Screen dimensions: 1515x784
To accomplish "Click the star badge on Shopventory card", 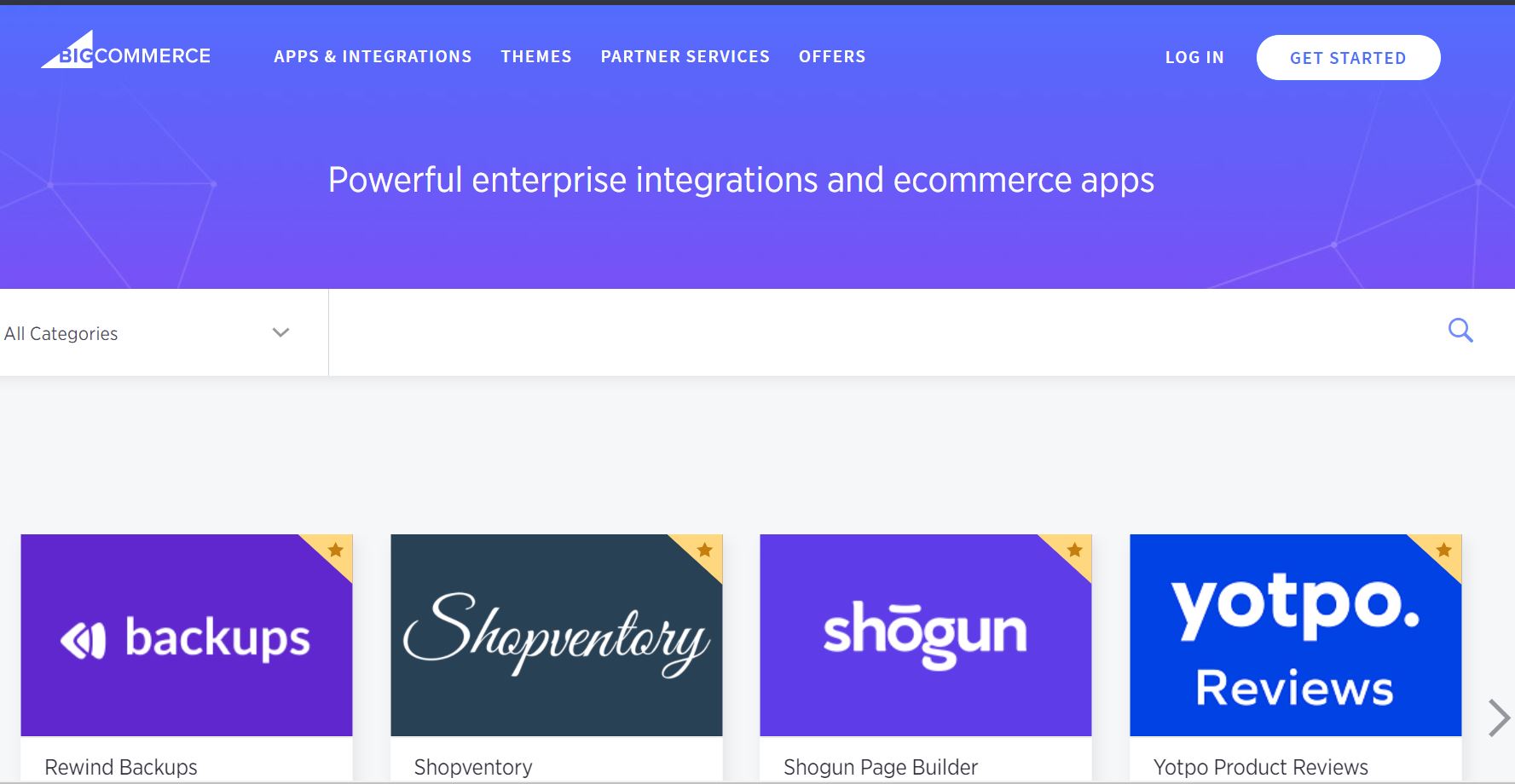I will click(x=704, y=550).
